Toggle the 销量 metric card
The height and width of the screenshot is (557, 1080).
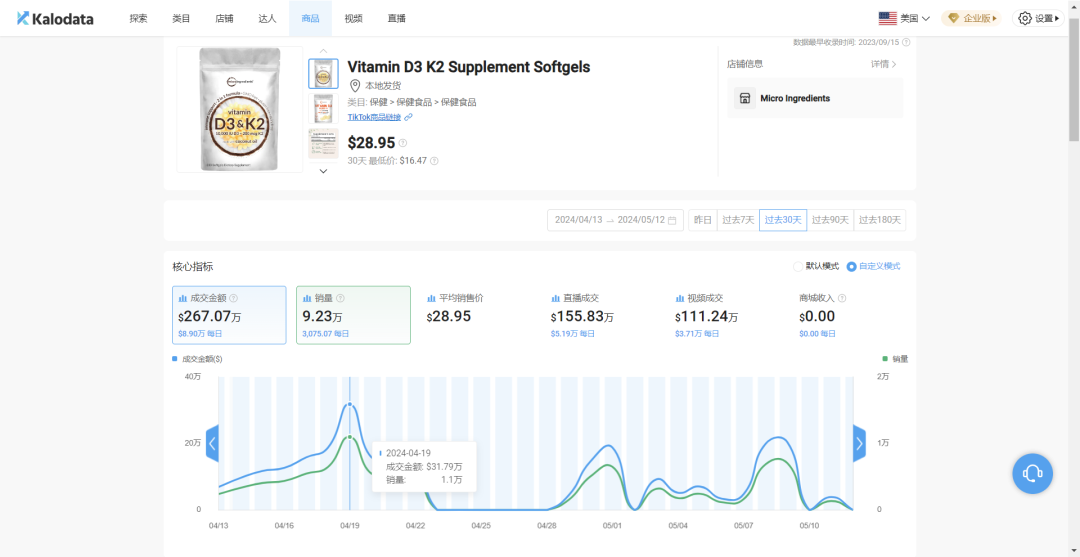click(353, 315)
